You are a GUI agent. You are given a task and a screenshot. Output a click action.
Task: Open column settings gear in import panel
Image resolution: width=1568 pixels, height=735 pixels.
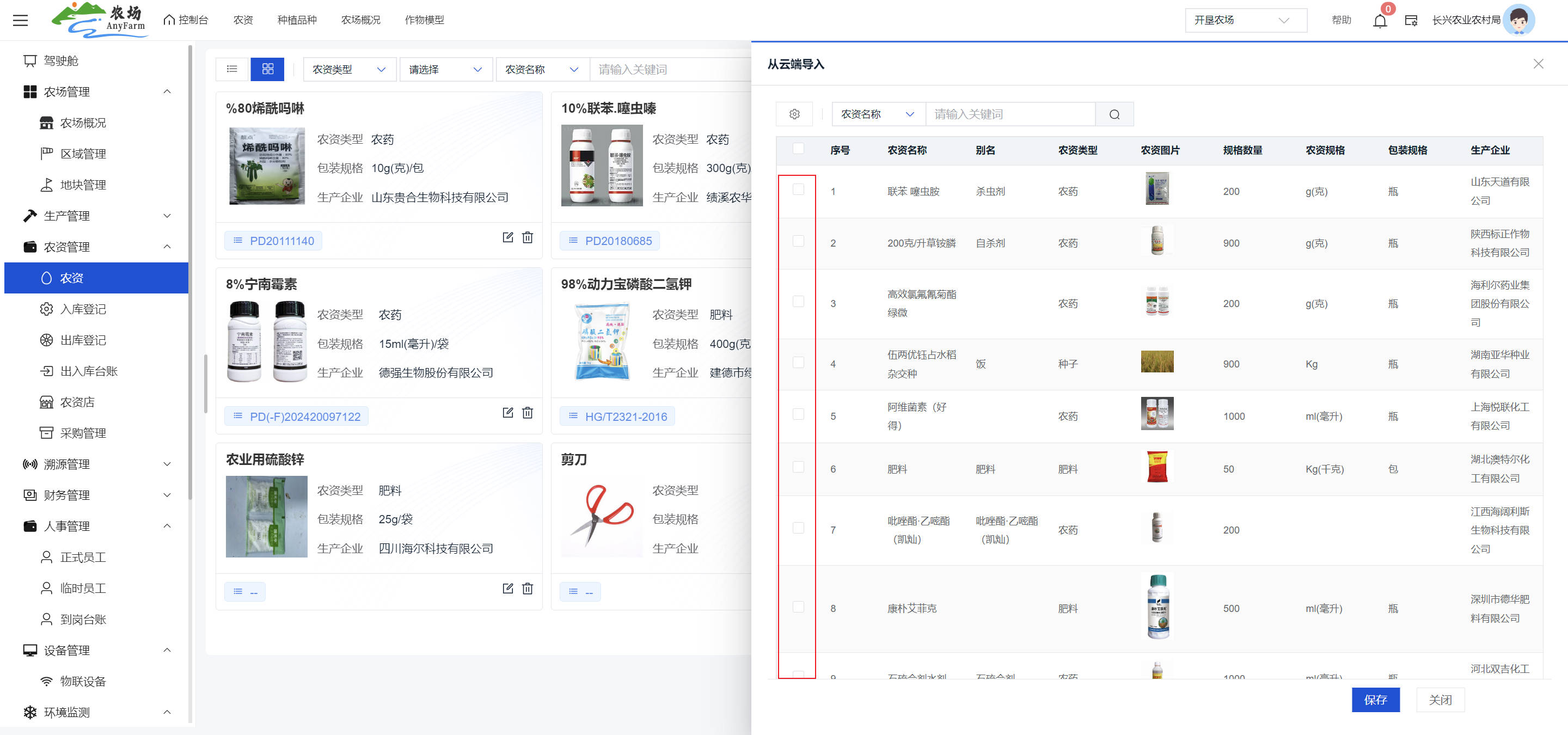[x=794, y=114]
